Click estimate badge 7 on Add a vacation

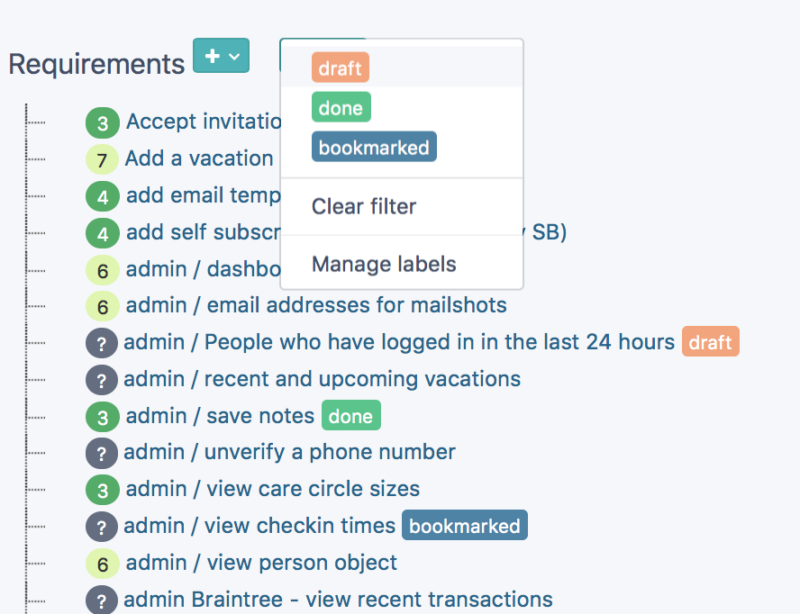[x=102, y=160]
